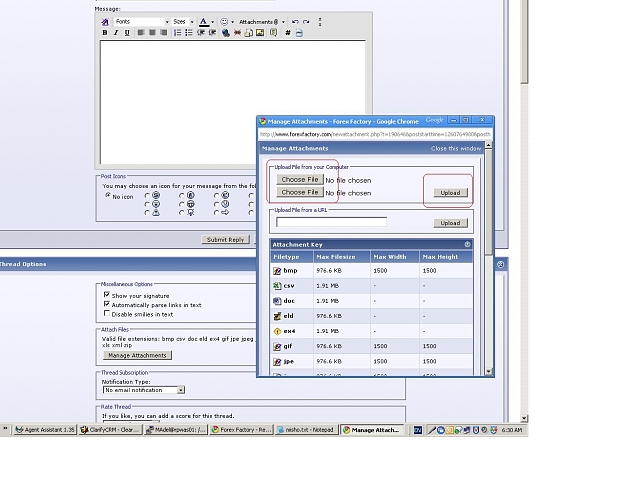This screenshot has height=500, width=625.
Task: Click the bmp filetype row
Action: pos(371,271)
